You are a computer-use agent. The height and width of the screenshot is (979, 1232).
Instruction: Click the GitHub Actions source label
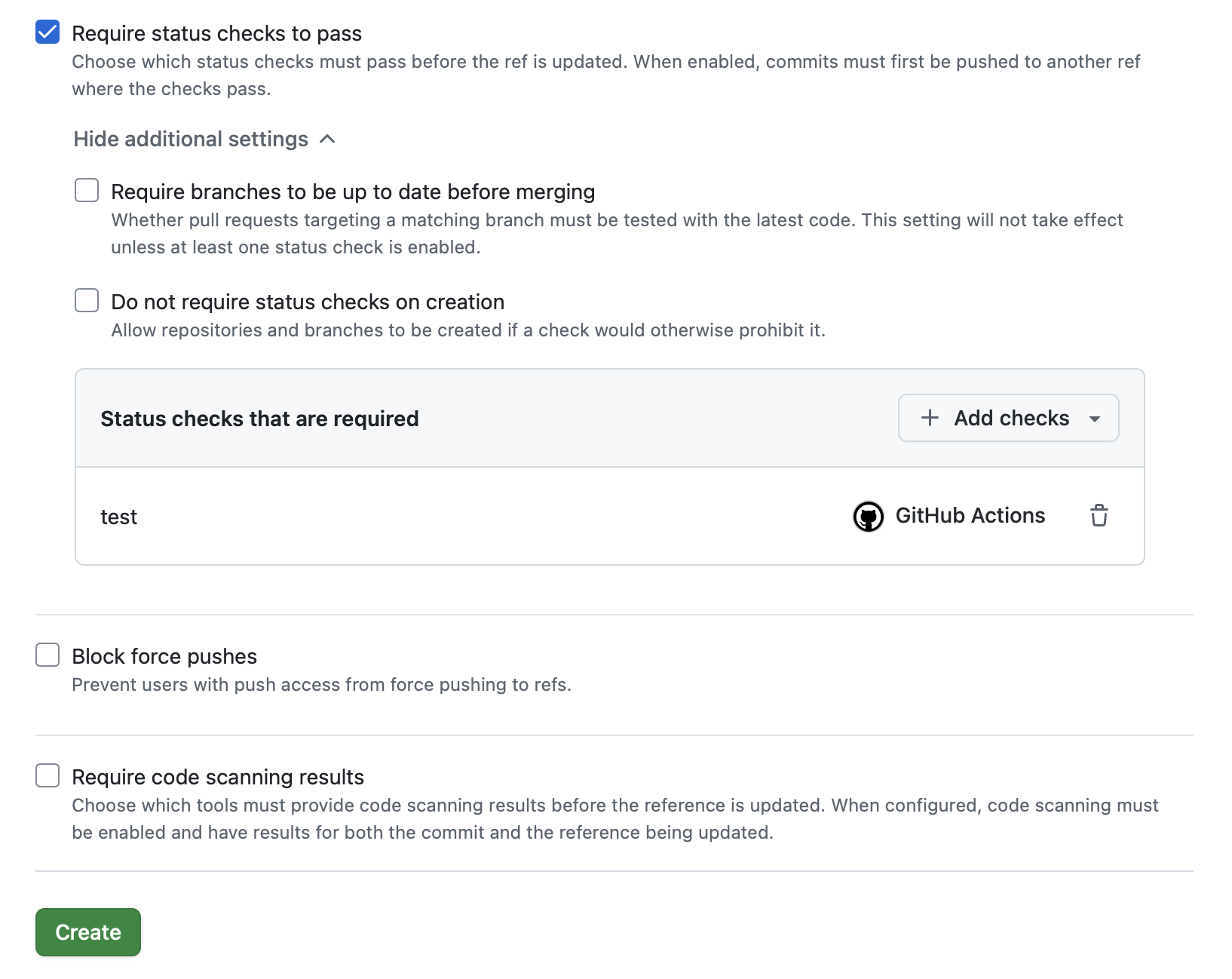click(x=970, y=515)
